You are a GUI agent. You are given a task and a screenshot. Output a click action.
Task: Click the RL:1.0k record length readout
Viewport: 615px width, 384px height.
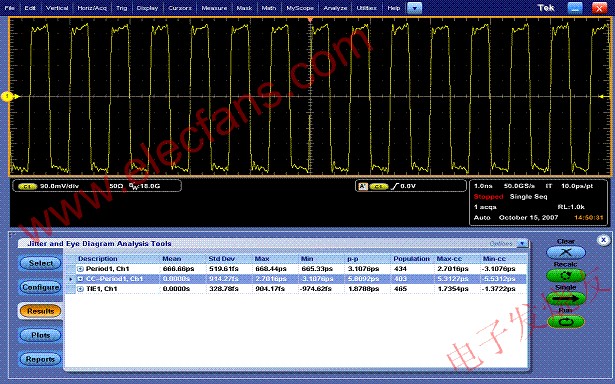click(x=571, y=207)
